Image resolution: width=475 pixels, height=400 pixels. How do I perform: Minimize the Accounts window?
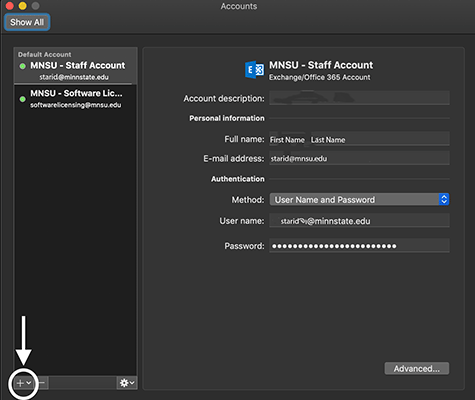click(x=22, y=6)
